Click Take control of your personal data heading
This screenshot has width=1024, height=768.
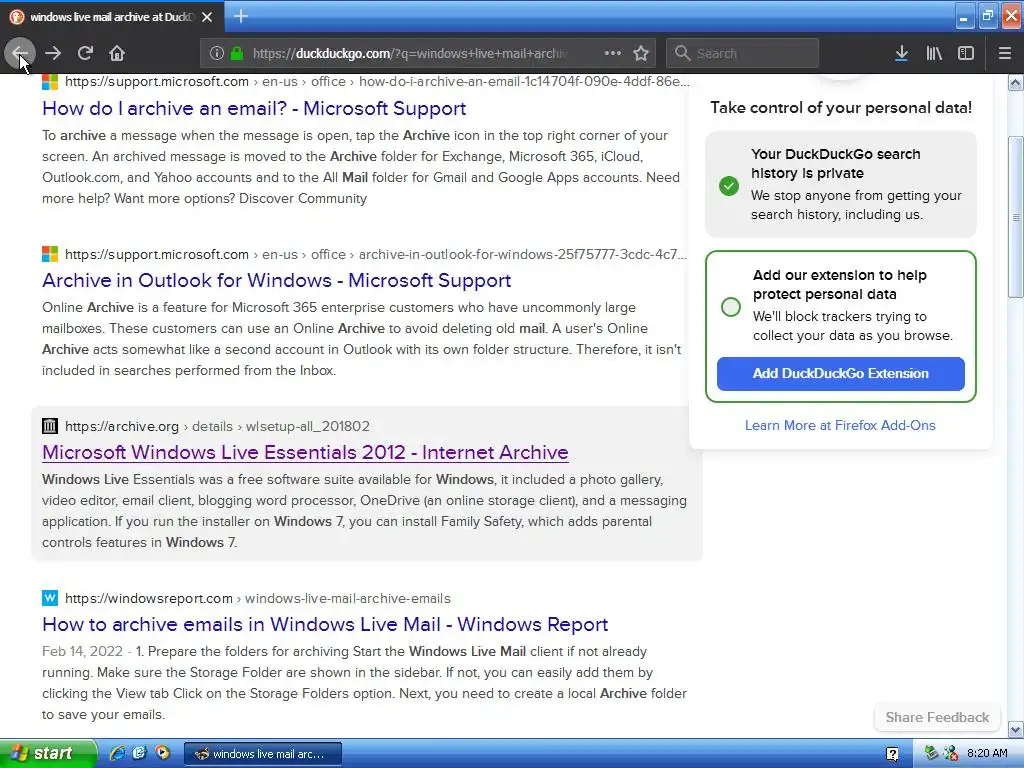click(840, 108)
